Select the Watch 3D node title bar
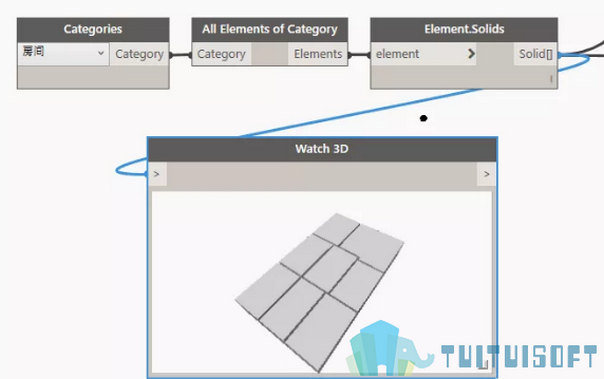The width and height of the screenshot is (604, 379). click(x=322, y=149)
